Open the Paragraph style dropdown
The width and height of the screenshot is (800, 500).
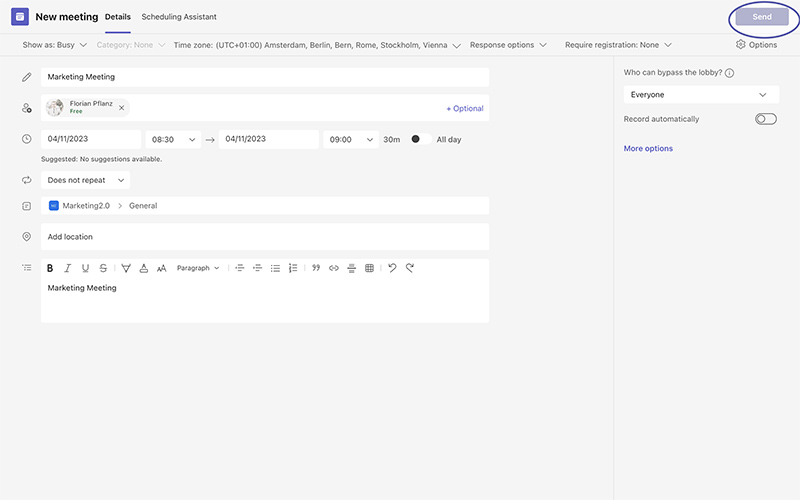pos(198,268)
